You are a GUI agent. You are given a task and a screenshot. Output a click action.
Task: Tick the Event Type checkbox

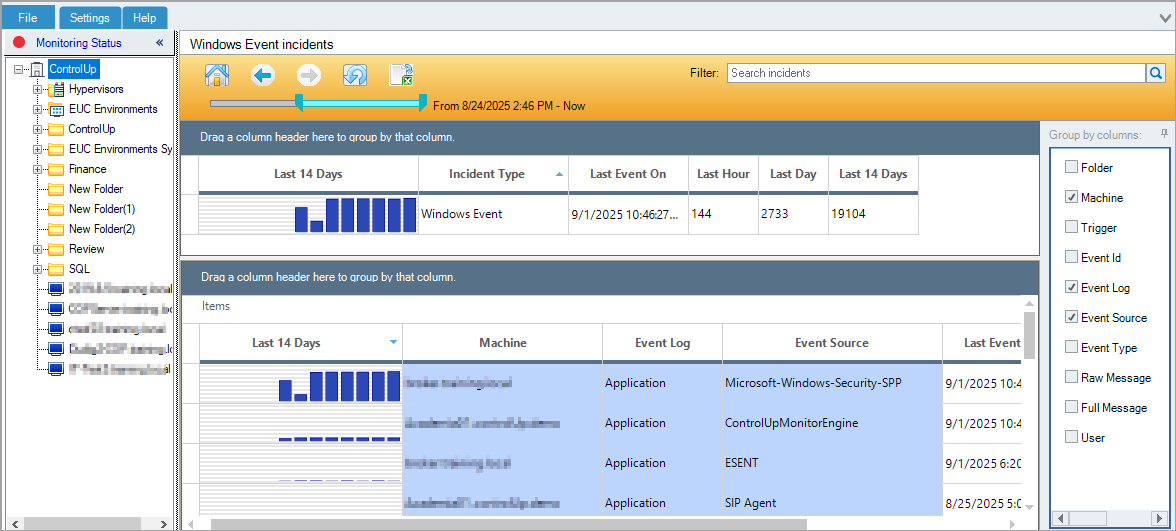[x=1072, y=348]
